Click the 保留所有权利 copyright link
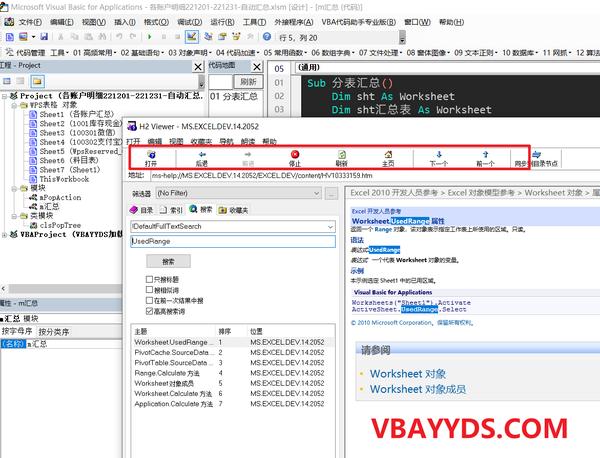This screenshot has height=458, width=600. click(x=455, y=323)
